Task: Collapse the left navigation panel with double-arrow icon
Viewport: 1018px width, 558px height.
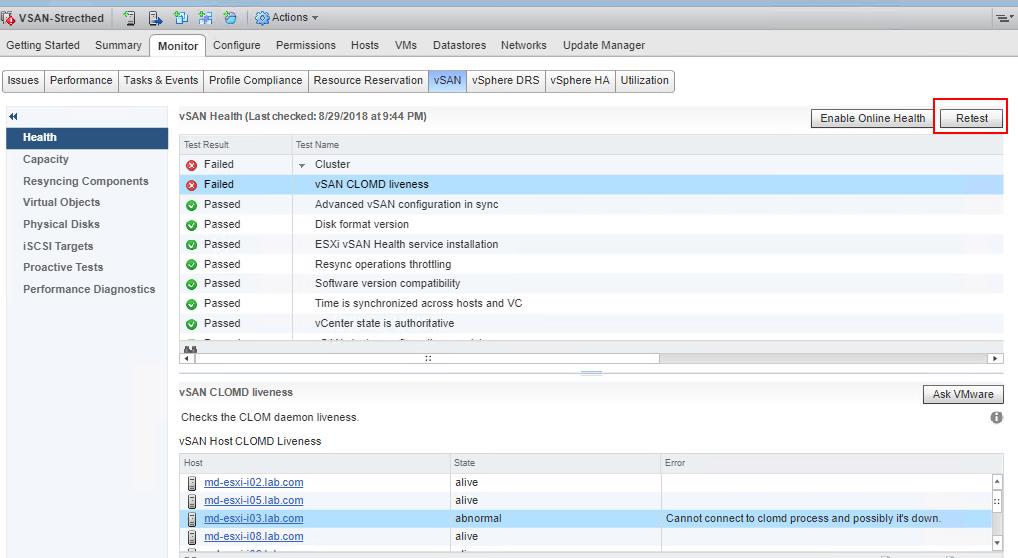Action: 13,116
